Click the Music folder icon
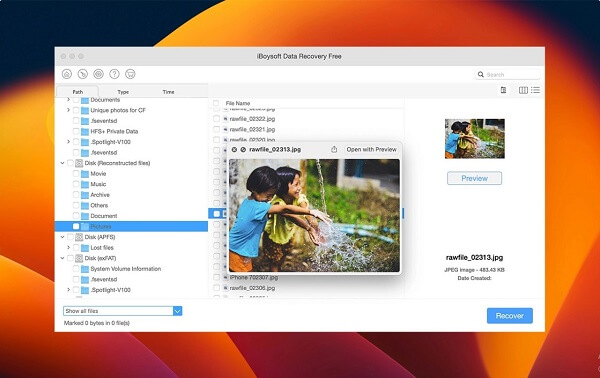This screenshot has width=600, height=378. pos(85,184)
